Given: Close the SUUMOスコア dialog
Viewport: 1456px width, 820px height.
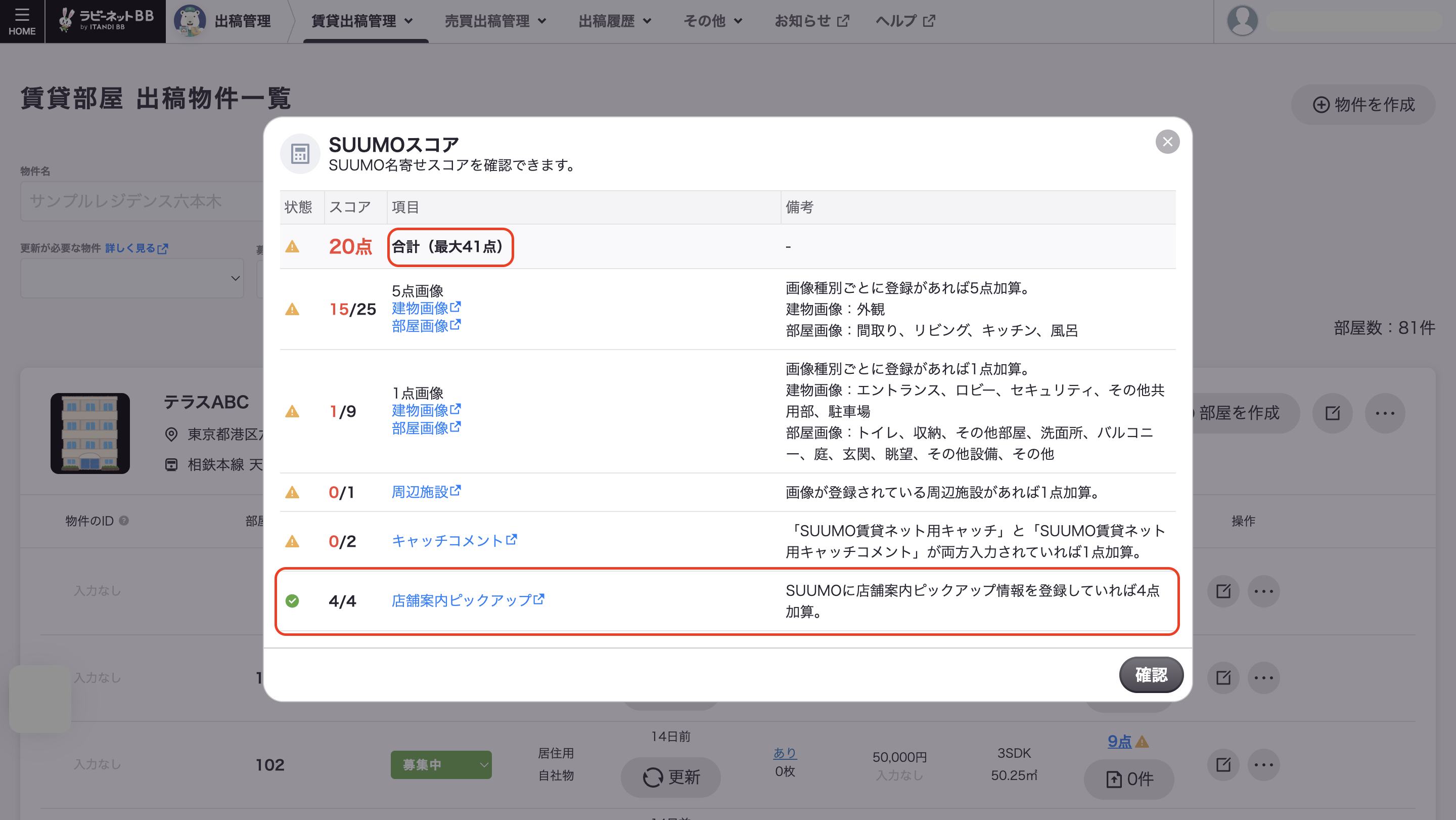Looking at the screenshot, I should [1167, 141].
